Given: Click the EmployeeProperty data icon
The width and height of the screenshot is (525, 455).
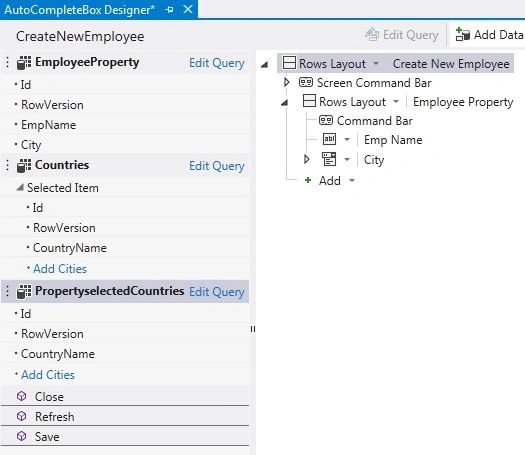Looking at the screenshot, I should (24, 63).
